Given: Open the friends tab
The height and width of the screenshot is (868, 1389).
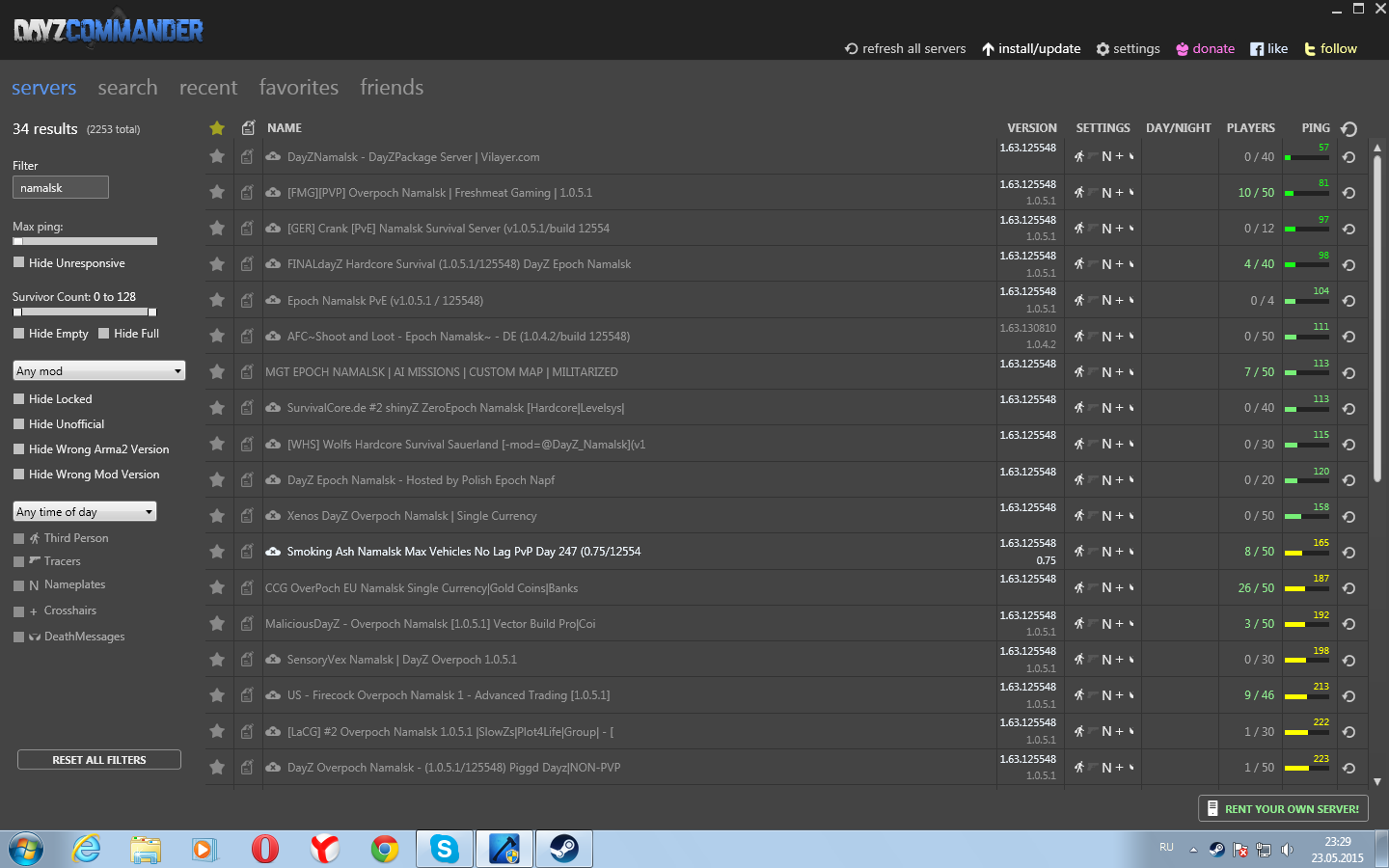Looking at the screenshot, I should point(392,88).
